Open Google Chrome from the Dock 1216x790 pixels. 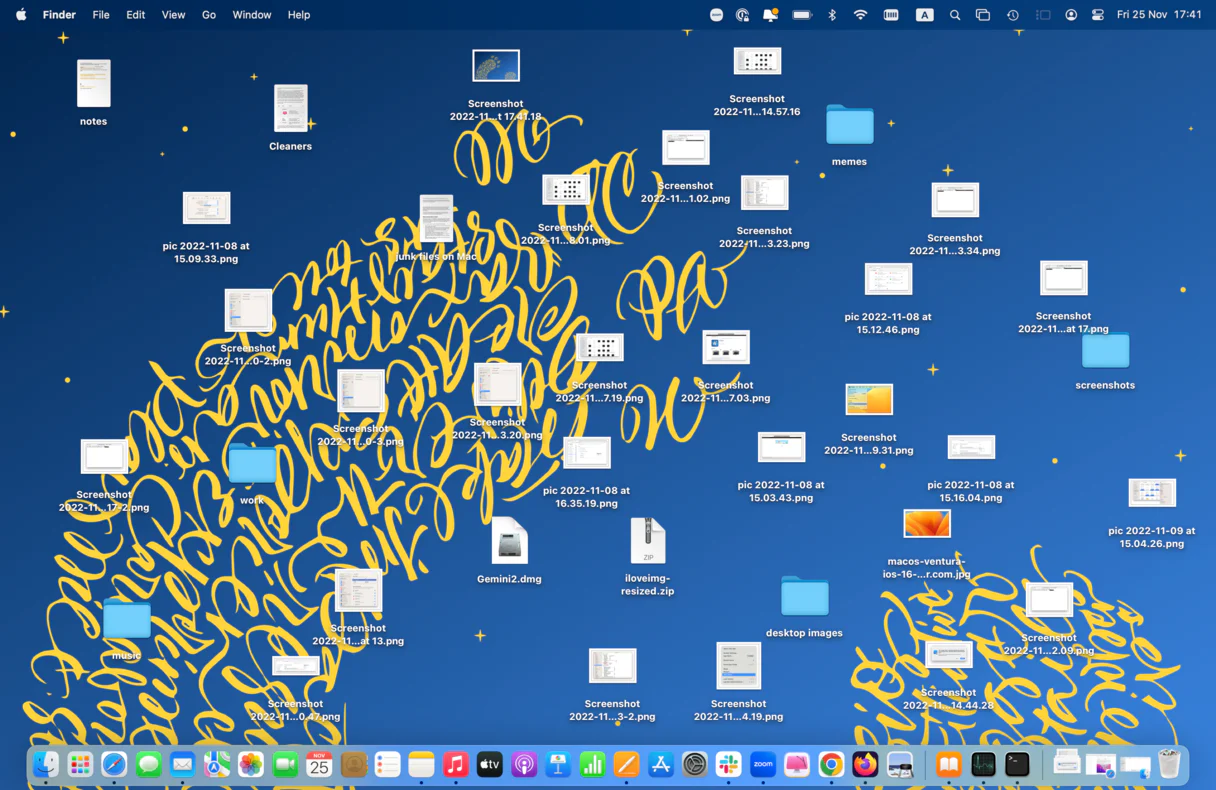point(830,764)
